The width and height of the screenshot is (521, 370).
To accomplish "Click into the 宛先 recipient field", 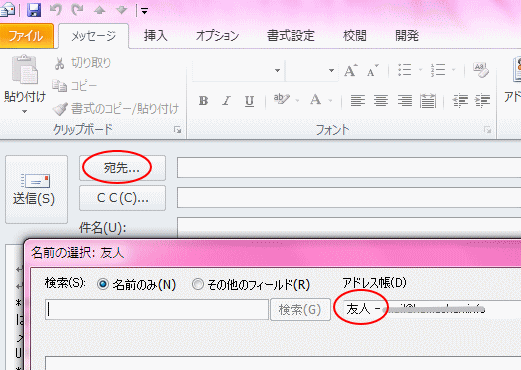I will tap(349, 168).
